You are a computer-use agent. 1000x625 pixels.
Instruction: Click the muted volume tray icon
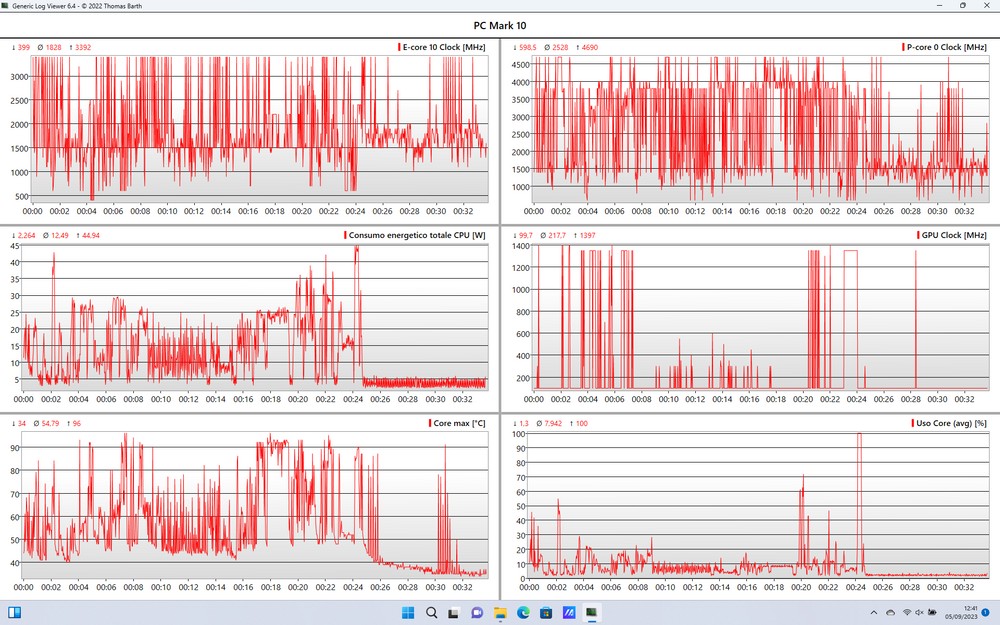919,613
